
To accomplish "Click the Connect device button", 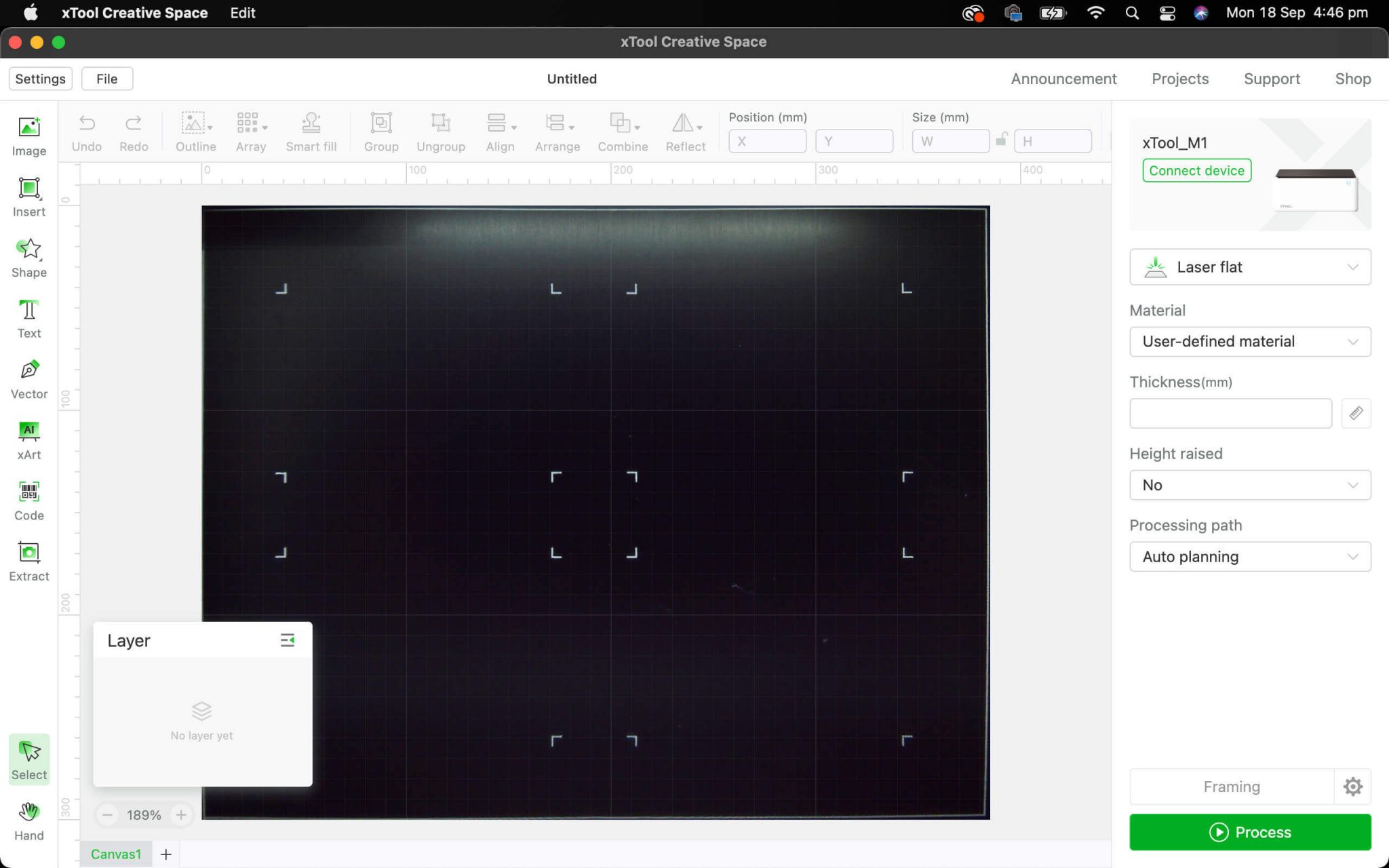I will pos(1196,171).
